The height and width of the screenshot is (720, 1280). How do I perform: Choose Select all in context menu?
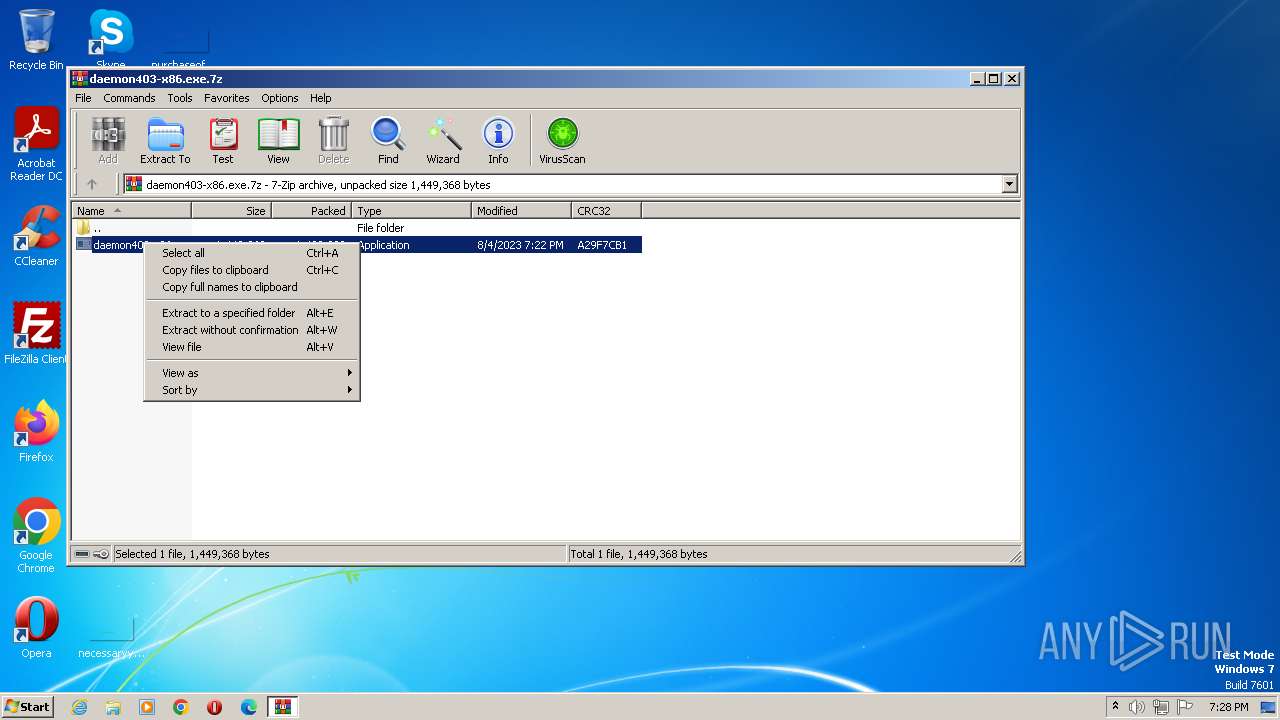pyautogui.click(x=252, y=253)
